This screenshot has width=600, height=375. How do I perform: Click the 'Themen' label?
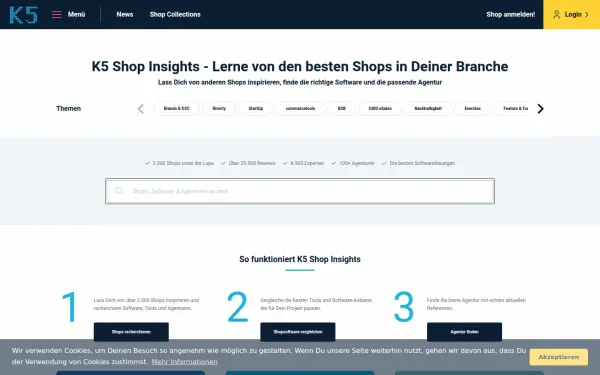pyautogui.click(x=68, y=109)
